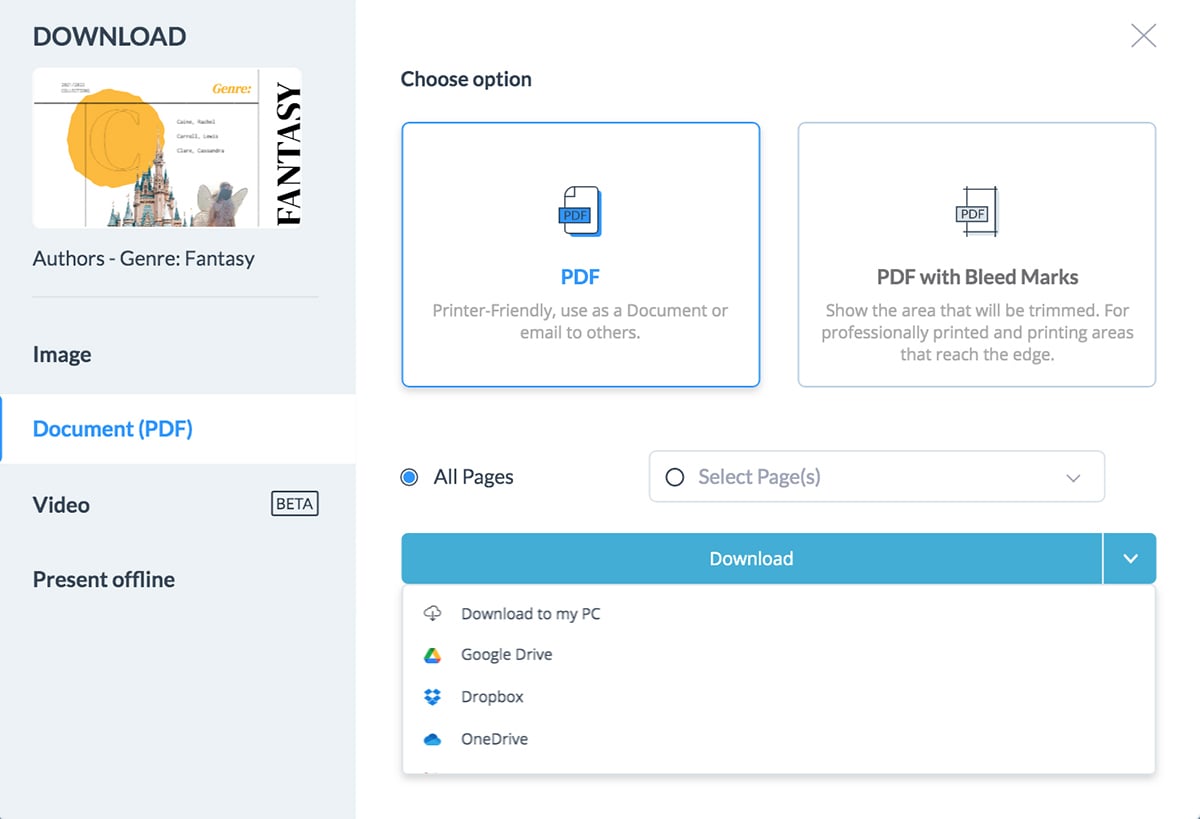Open the Download button arrow menu
The image size is (1200, 819).
[x=1130, y=559]
